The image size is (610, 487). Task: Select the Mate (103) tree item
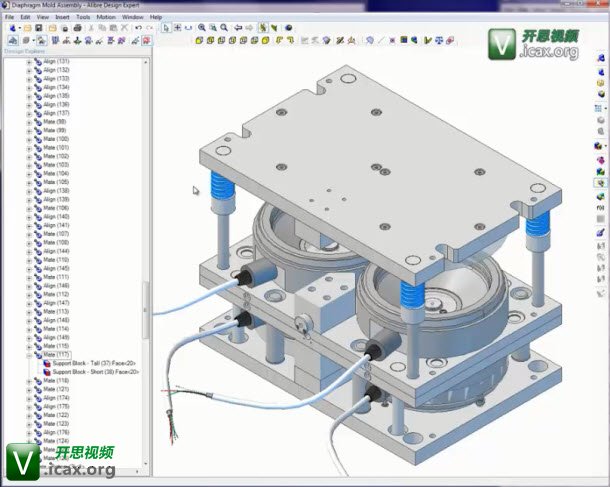56,165
